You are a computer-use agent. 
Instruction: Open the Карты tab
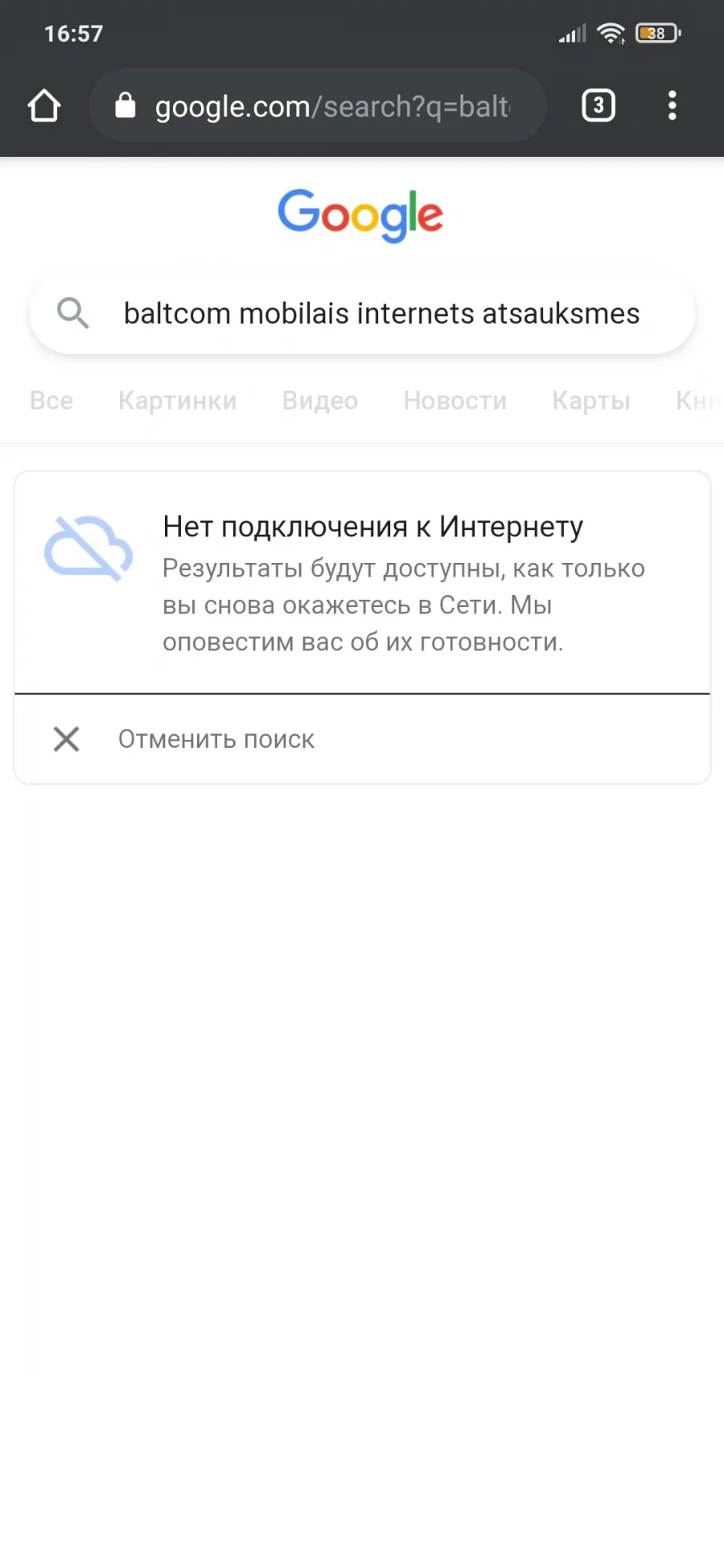pos(591,400)
